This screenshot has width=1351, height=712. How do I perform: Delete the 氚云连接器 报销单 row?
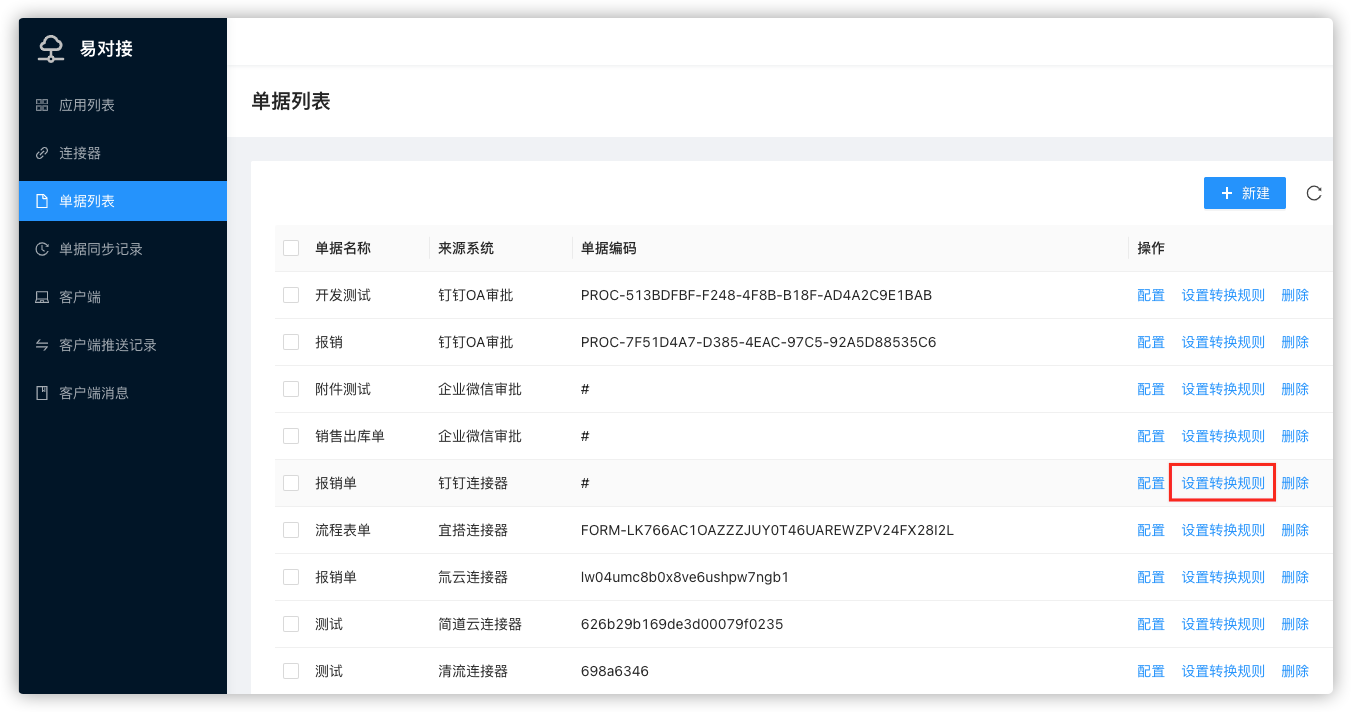(1294, 577)
